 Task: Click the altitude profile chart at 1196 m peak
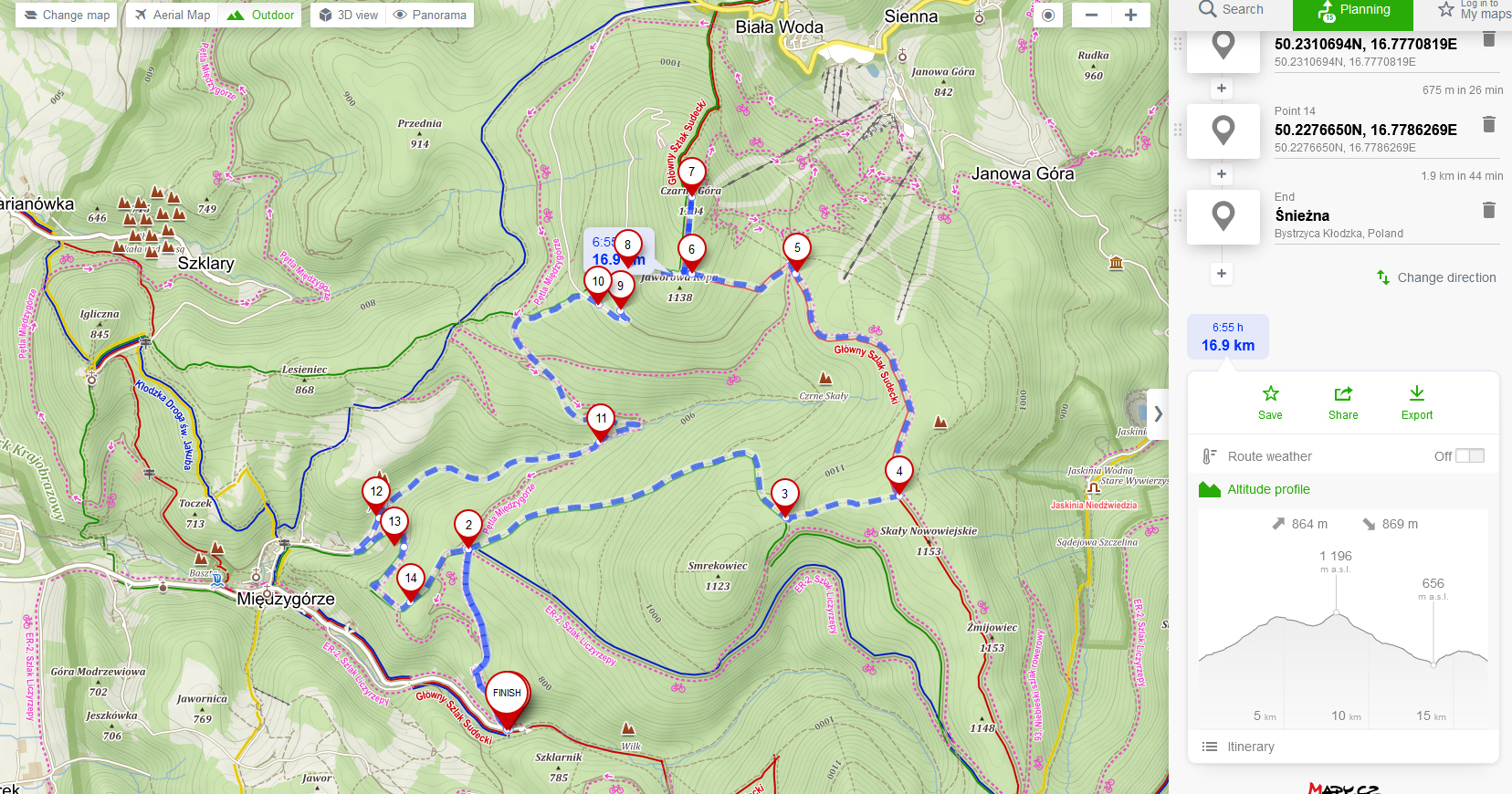[1337, 614]
